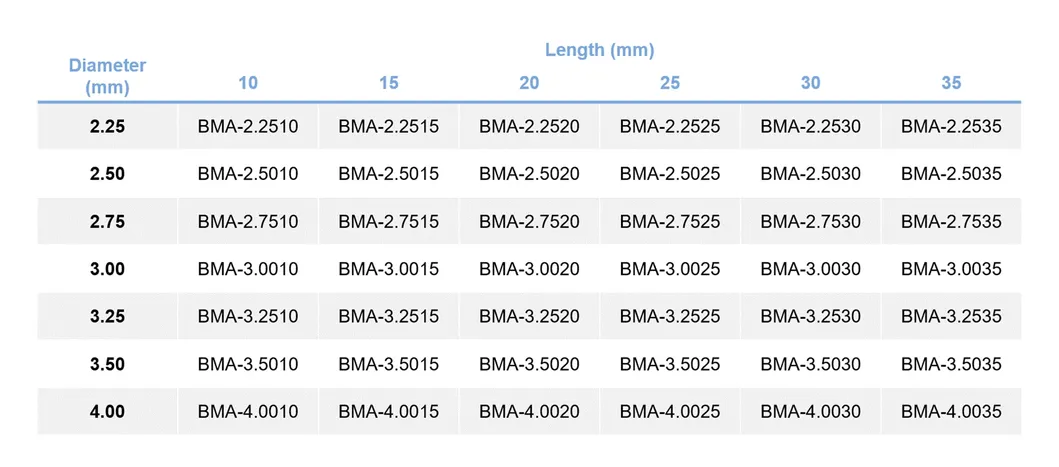Viewport: 1059px width, 467px height.
Task: Click product code BMA-4.0035
Action: point(951,411)
